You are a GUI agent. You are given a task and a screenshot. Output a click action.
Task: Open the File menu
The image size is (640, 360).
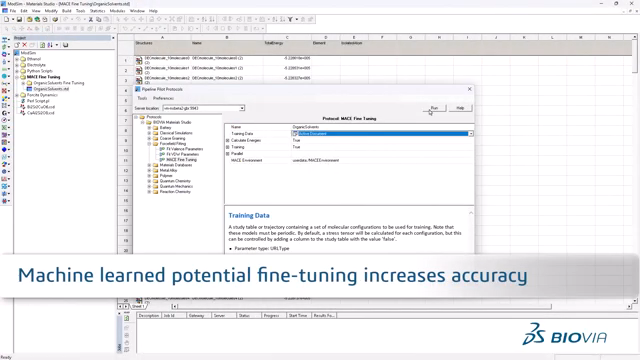(x=13, y=11)
